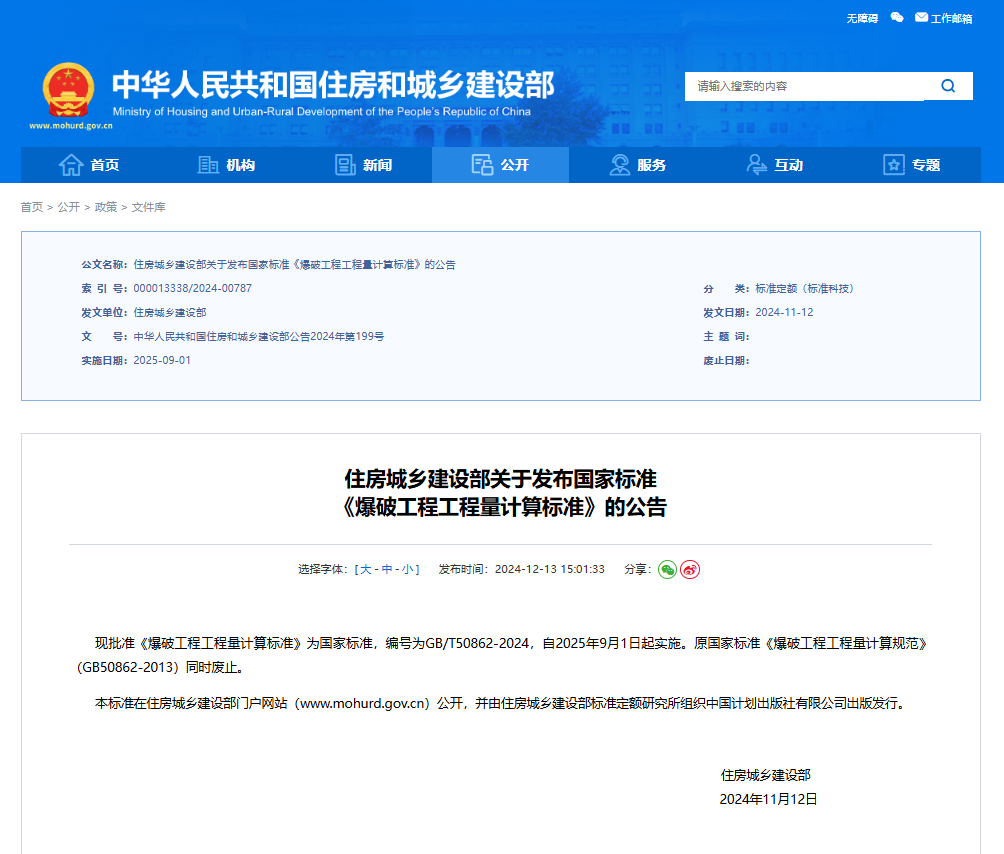Click the WeChat icon in the top blue bar
Screen dimensions: 1004x854
click(x=896, y=17)
